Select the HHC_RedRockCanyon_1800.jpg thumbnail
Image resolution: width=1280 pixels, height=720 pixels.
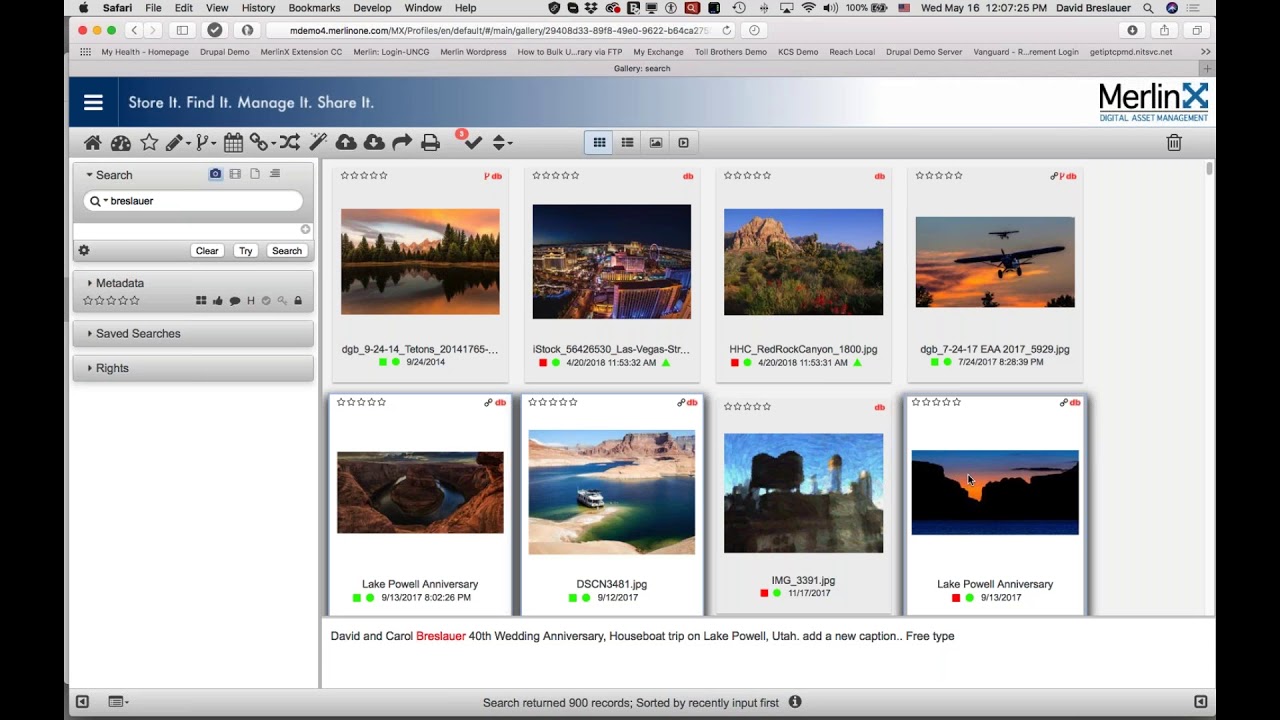pyautogui.click(x=803, y=262)
